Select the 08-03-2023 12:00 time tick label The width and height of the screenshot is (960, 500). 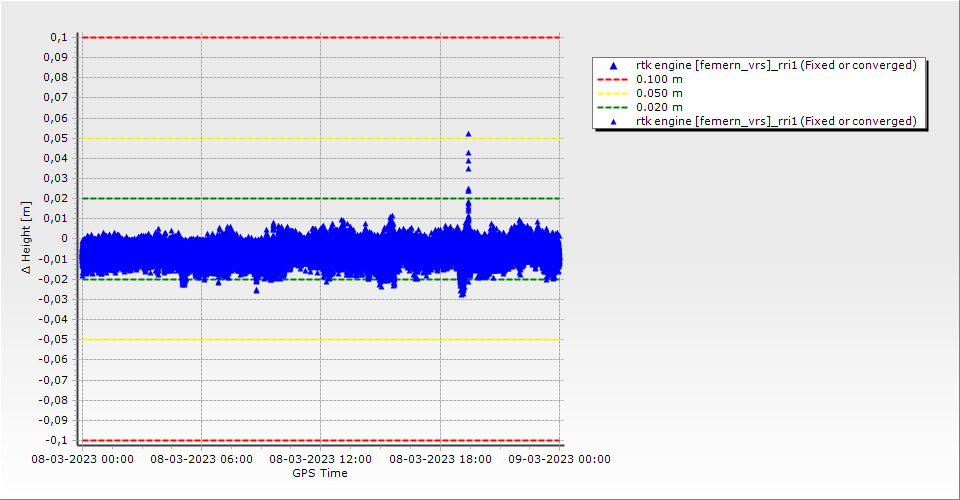pyautogui.click(x=321, y=460)
